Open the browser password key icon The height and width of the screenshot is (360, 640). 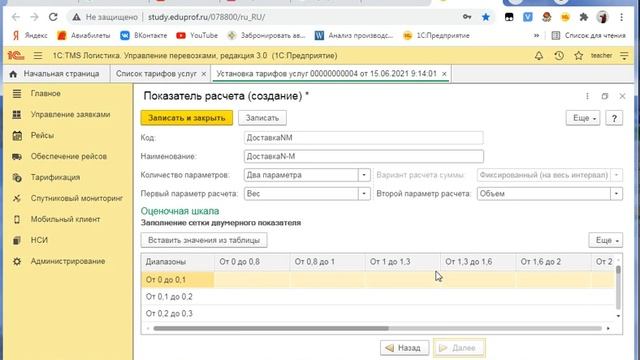(467, 17)
